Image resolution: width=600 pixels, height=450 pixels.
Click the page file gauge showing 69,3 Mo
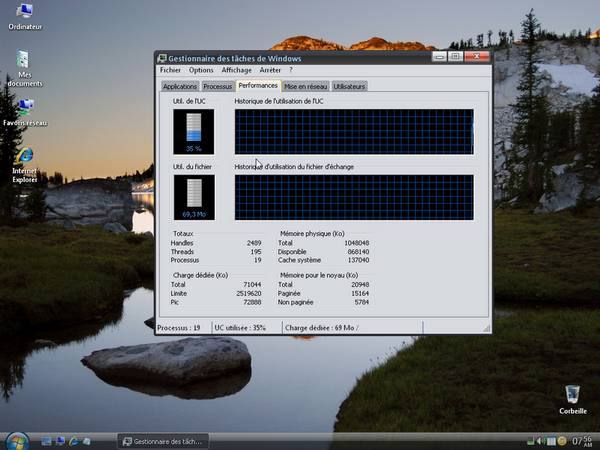(194, 197)
